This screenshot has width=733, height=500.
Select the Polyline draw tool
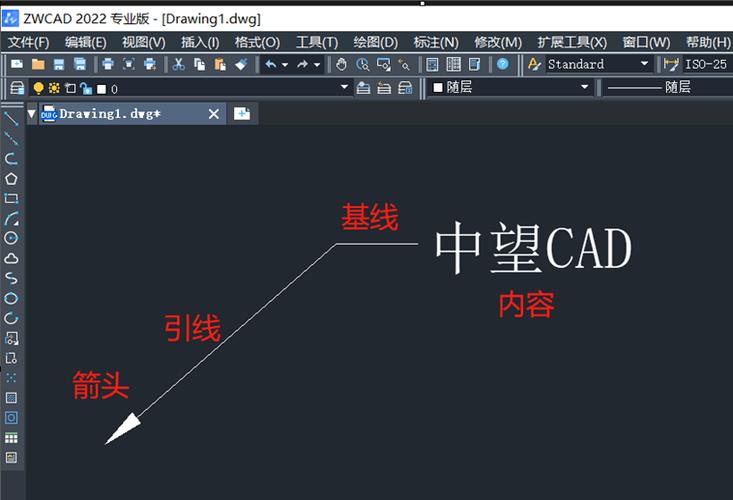tap(11, 158)
